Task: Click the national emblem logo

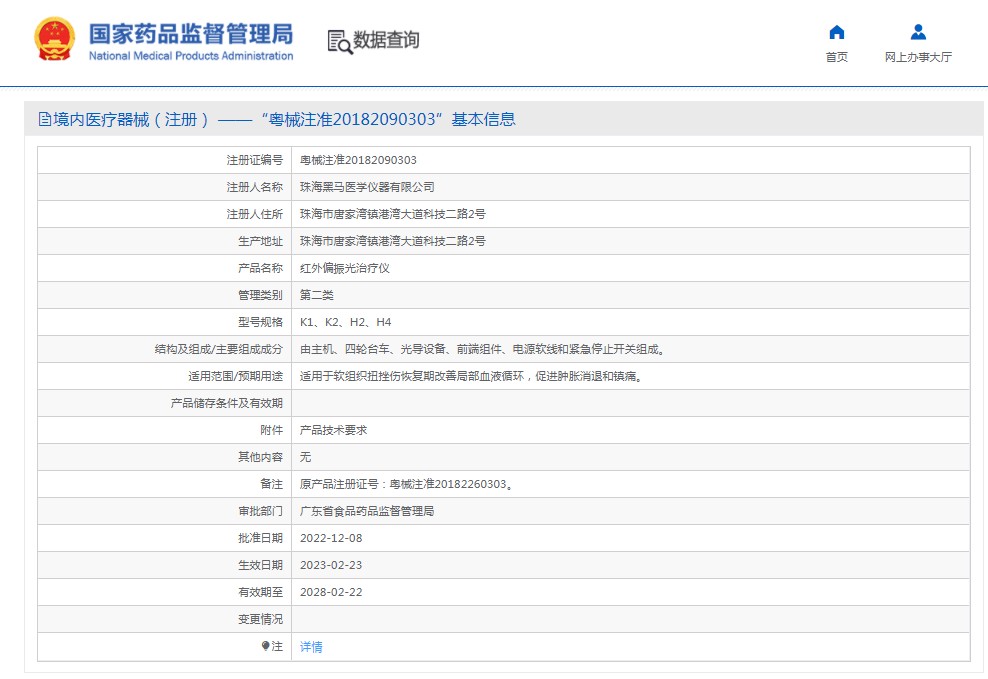Action: (54, 41)
